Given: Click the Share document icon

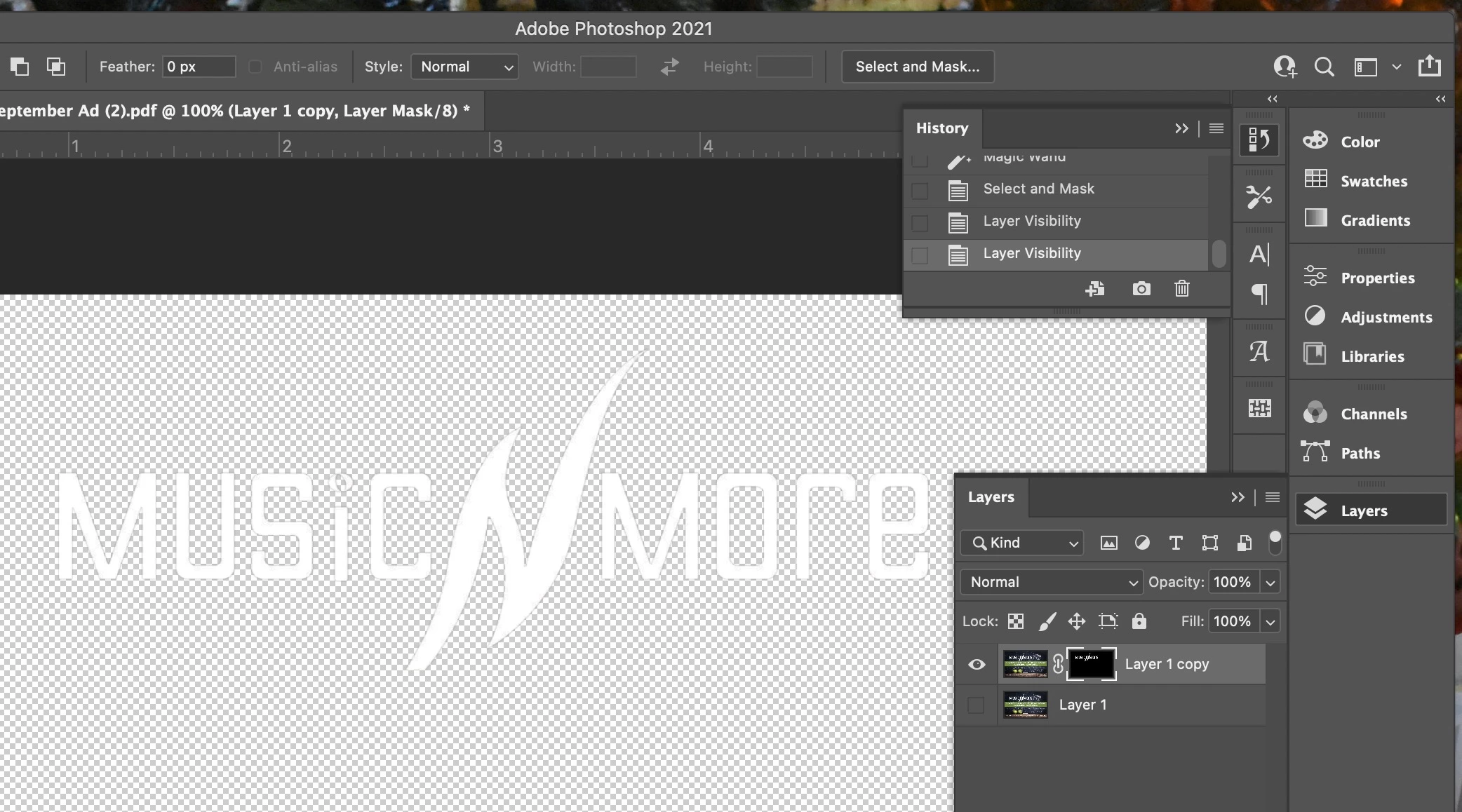Looking at the screenshot, I should tap(1429, 67).
